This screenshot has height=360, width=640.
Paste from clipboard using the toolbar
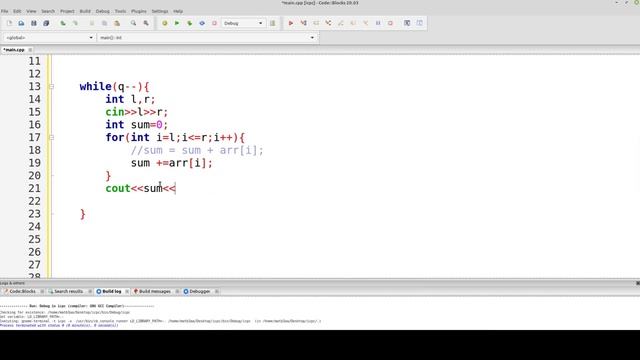117,23
